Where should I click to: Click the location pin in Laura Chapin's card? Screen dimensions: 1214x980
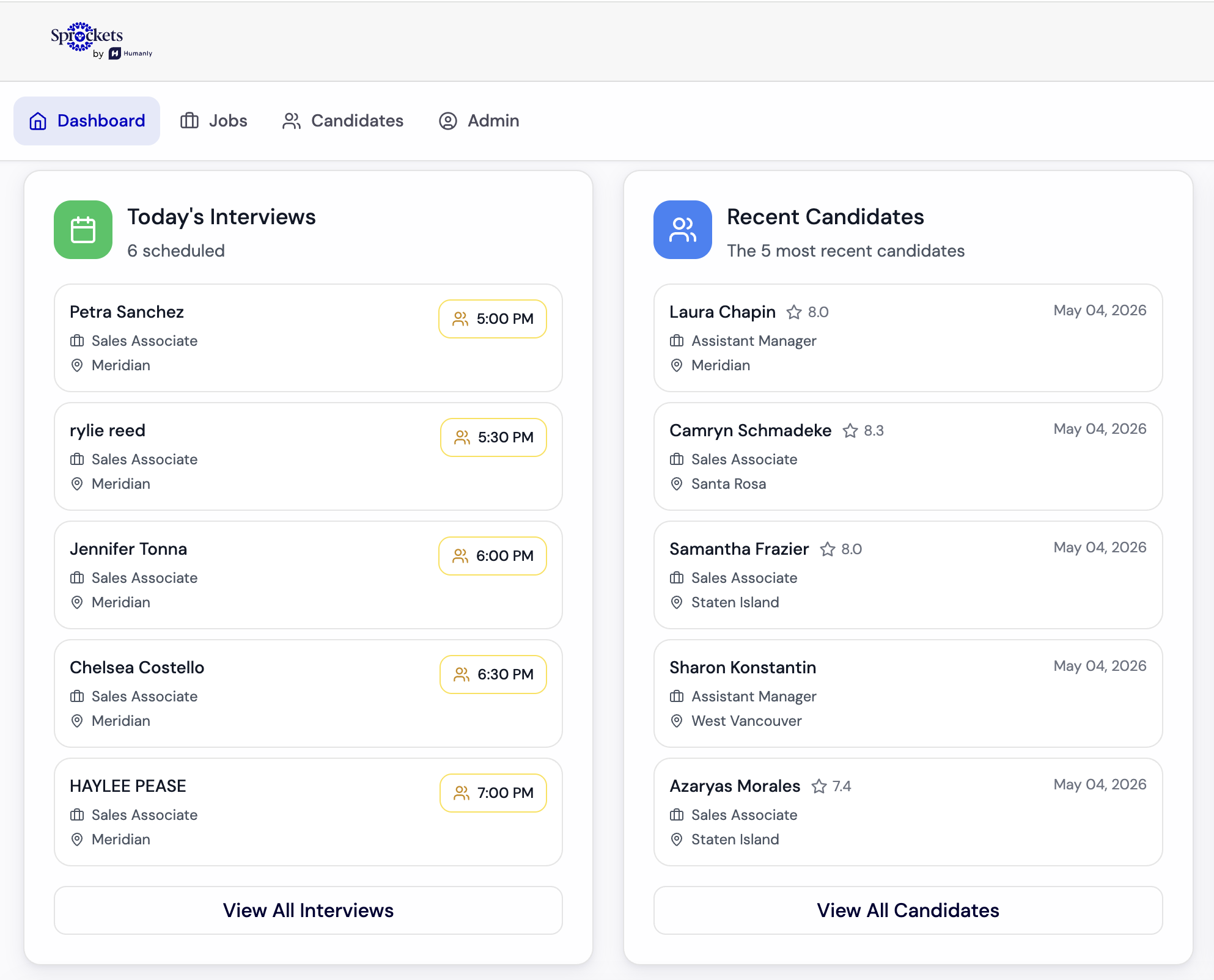coord(677,365)
